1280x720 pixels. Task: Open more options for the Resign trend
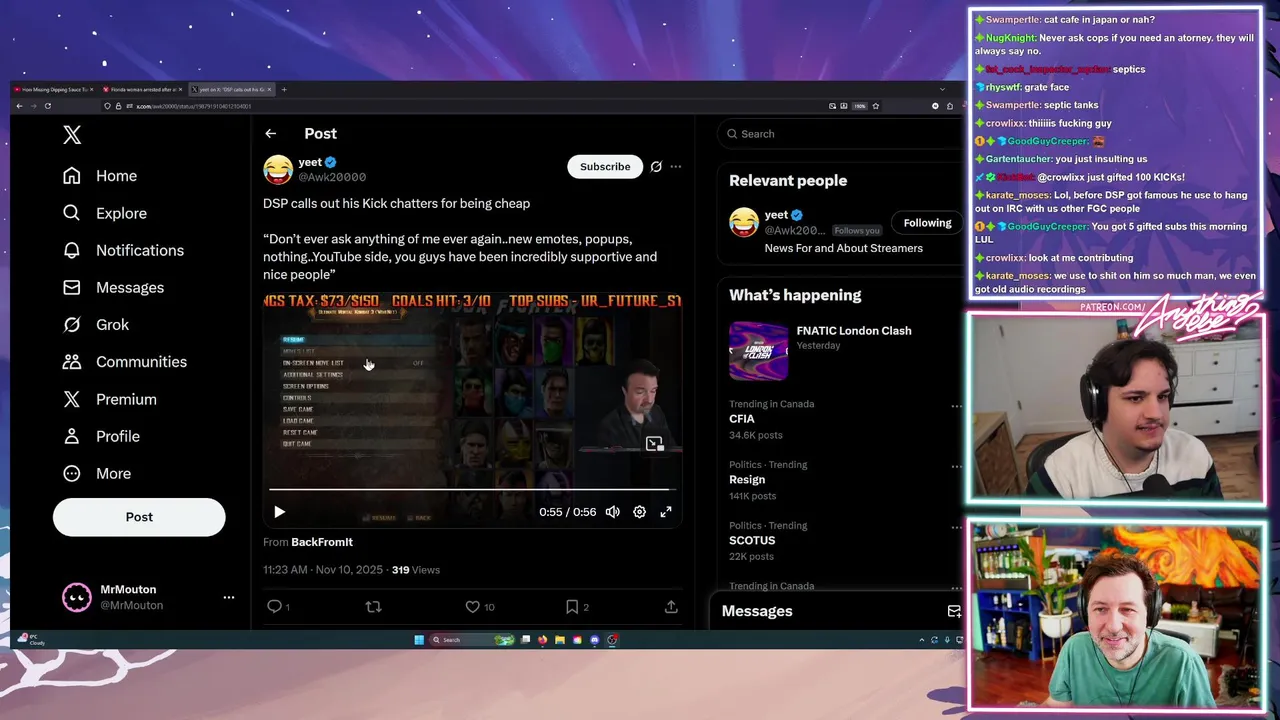tap(956, 466)
